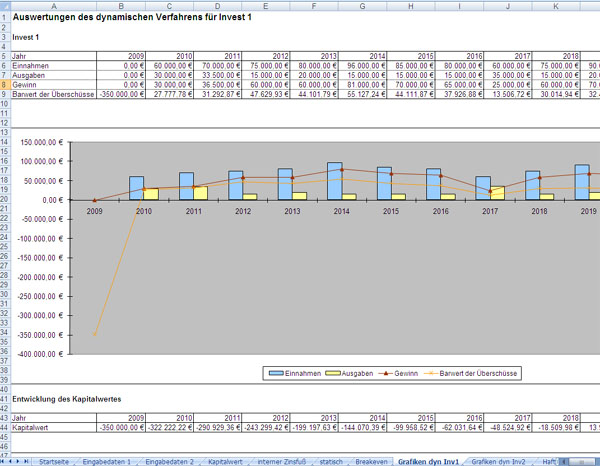Click the 2014 Einnahmen bar in the chart
Viewport: 600px width, 466px height.
coord(335,181)
